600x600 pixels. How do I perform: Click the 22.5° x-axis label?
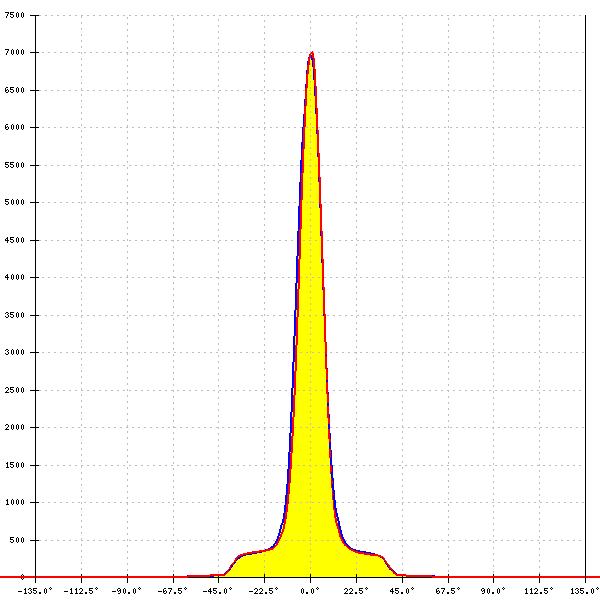click(x=356, y=591)
